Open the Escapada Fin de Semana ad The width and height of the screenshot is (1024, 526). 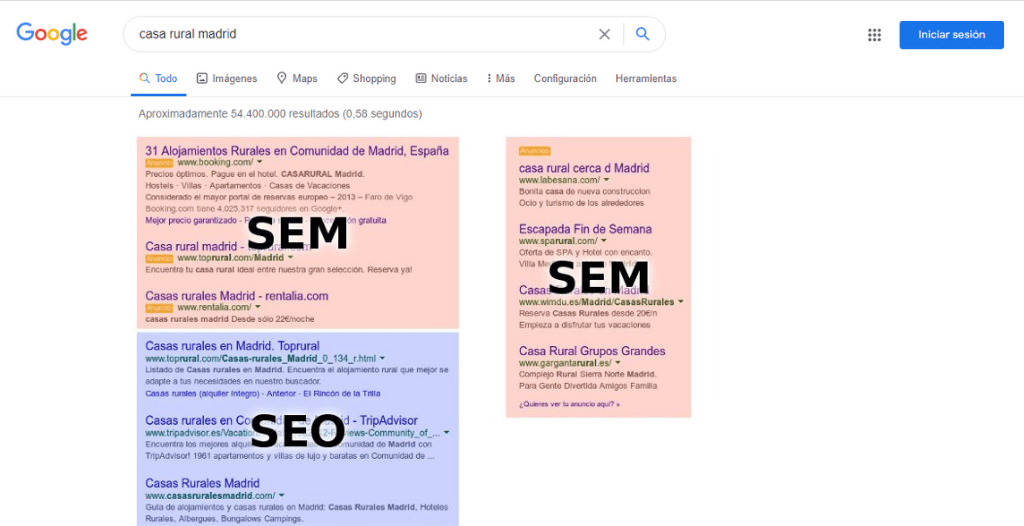(x=585, y=229)
